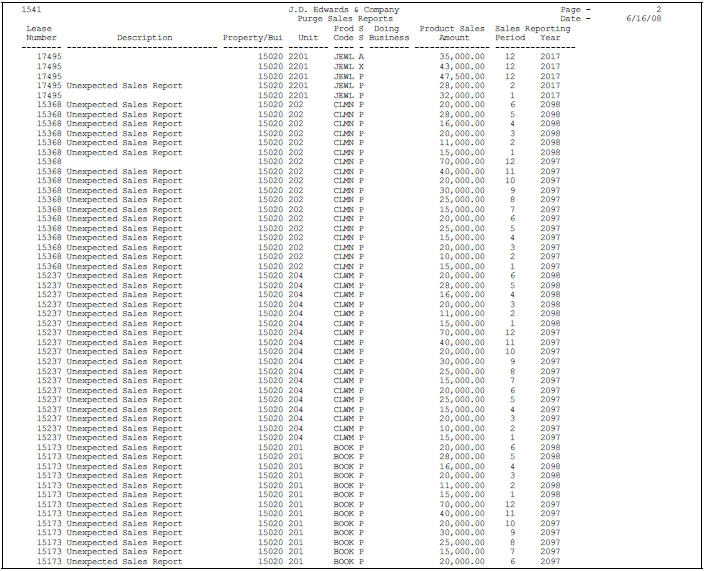Select 40,000.00 in the lease 15368 rows

point(462,171)
